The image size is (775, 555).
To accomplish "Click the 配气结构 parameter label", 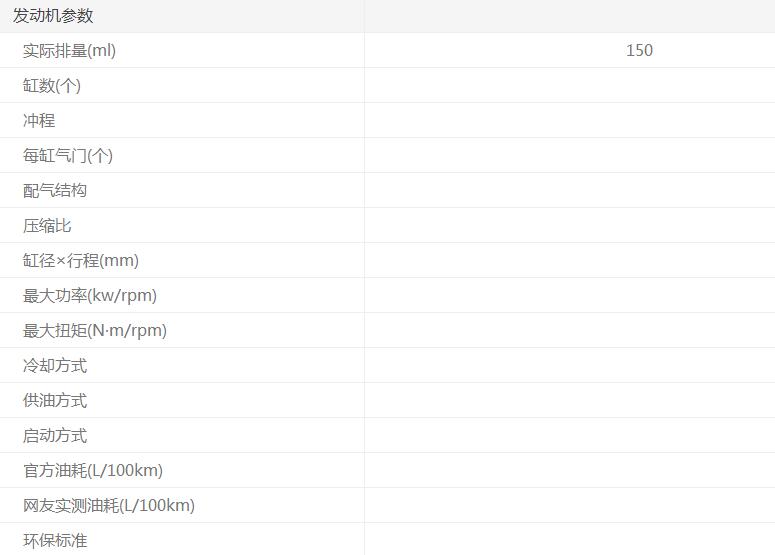I will pyautogui.click(x=55, y=190).
